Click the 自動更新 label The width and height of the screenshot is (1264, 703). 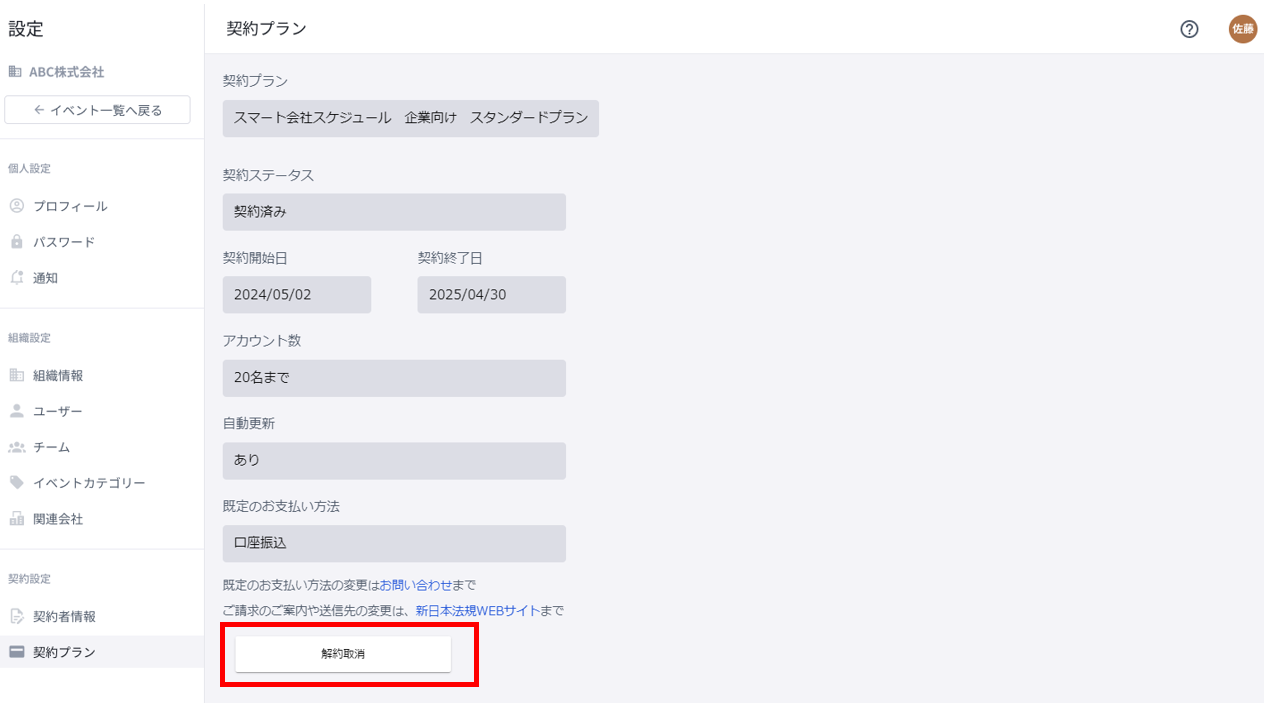(x=249, y=423)
